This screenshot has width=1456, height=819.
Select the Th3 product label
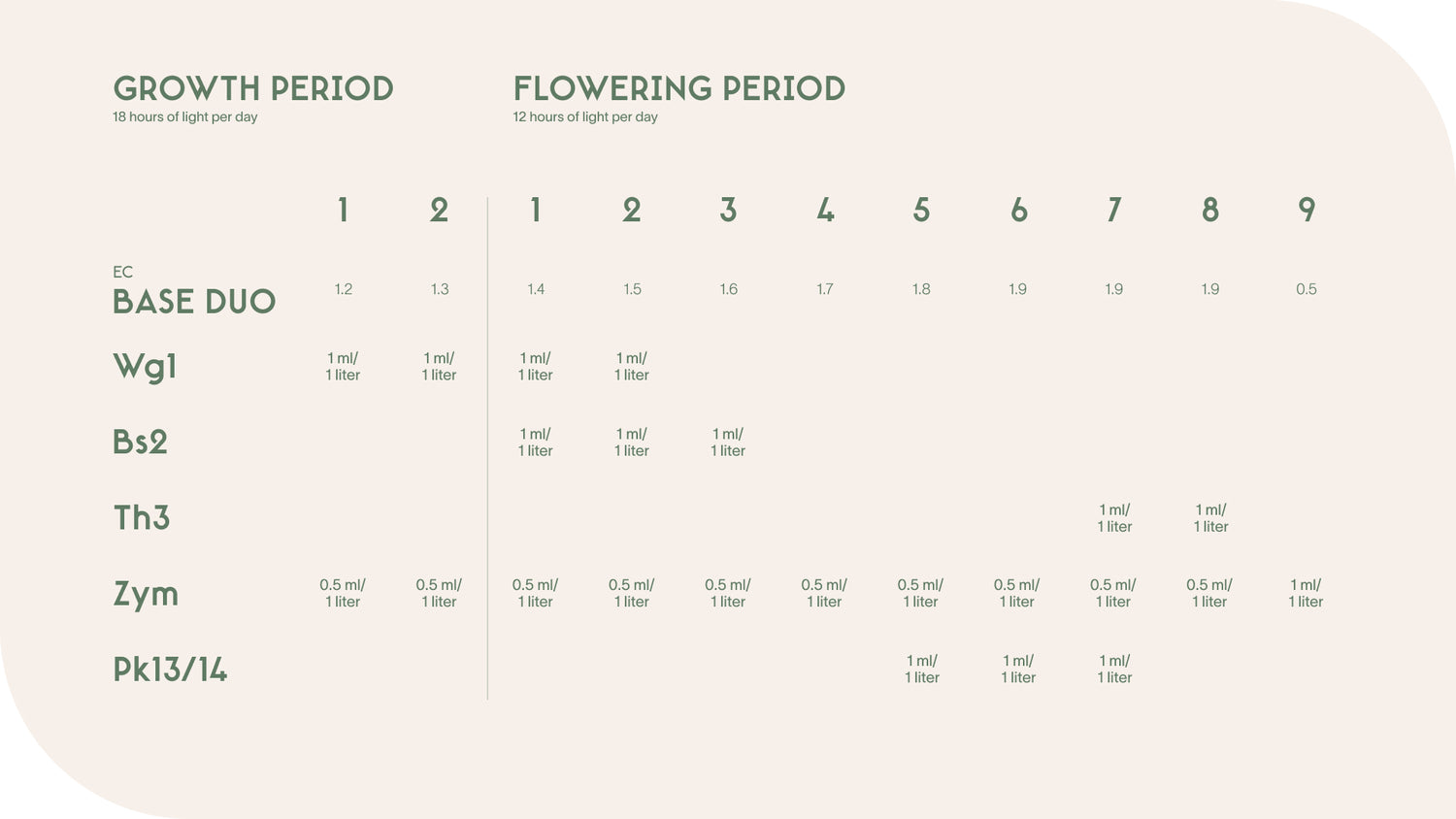[x=142, y=517]
